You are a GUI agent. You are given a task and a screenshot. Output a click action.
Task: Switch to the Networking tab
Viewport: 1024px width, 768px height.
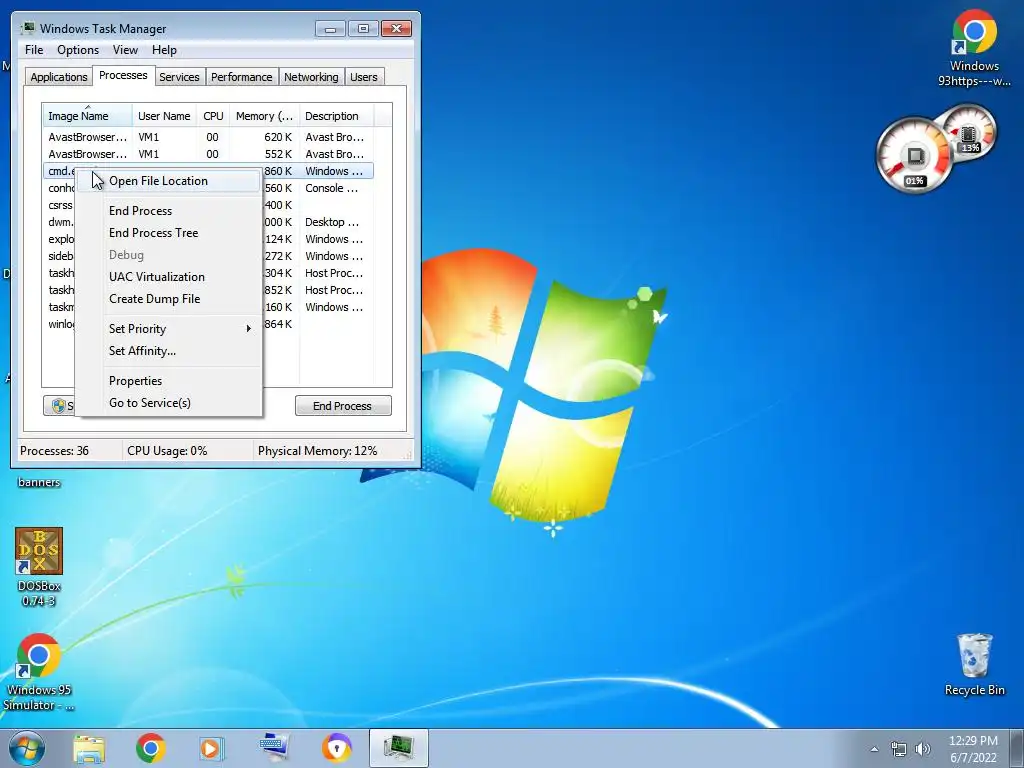(x=311, y=76)
